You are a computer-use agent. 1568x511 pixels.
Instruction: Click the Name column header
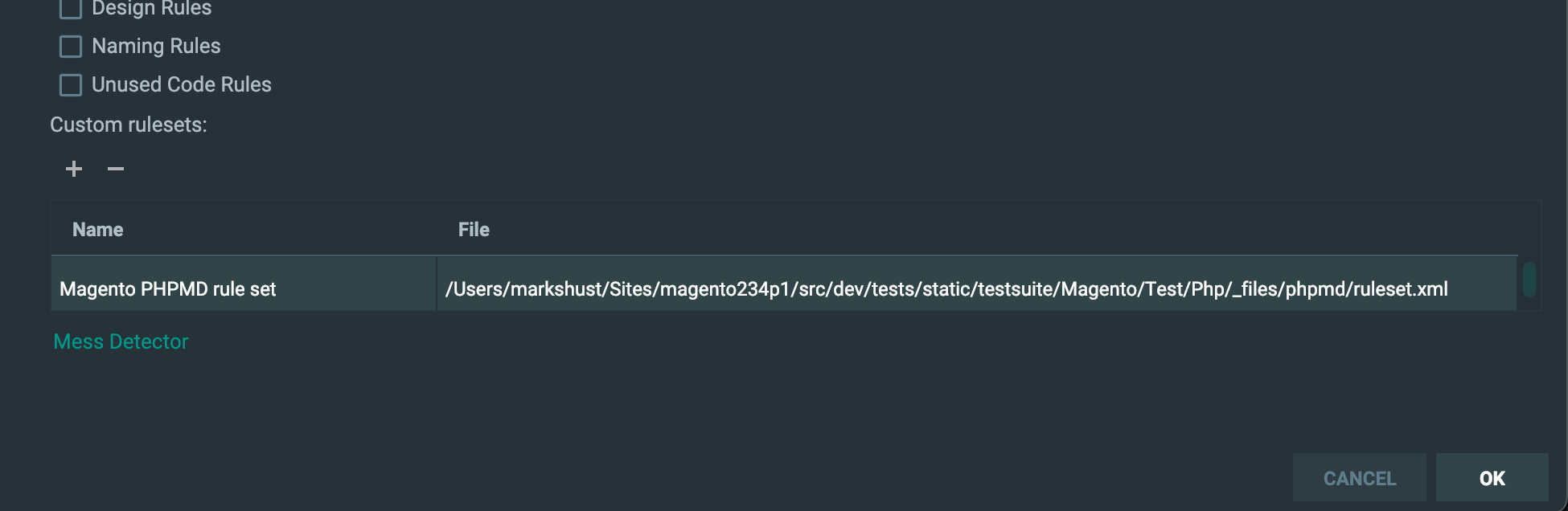click(97, 230)
